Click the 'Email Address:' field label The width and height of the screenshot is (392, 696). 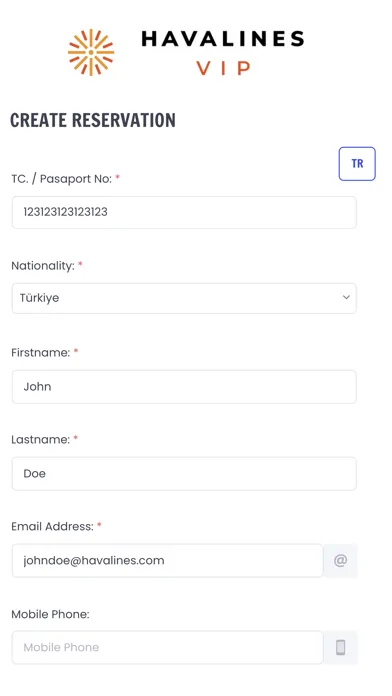coord(52,526)
